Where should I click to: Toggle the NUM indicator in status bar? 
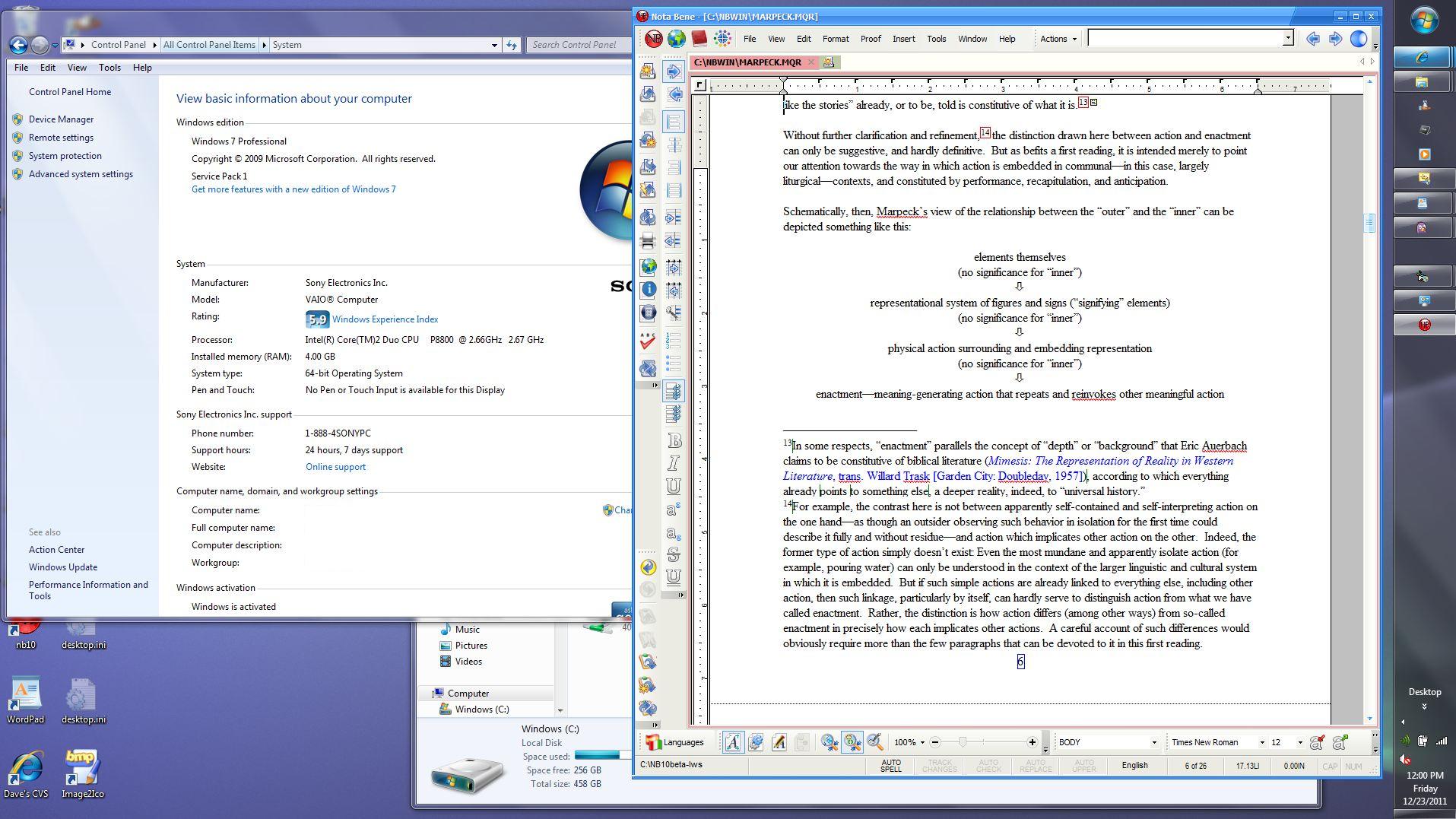1353,767
